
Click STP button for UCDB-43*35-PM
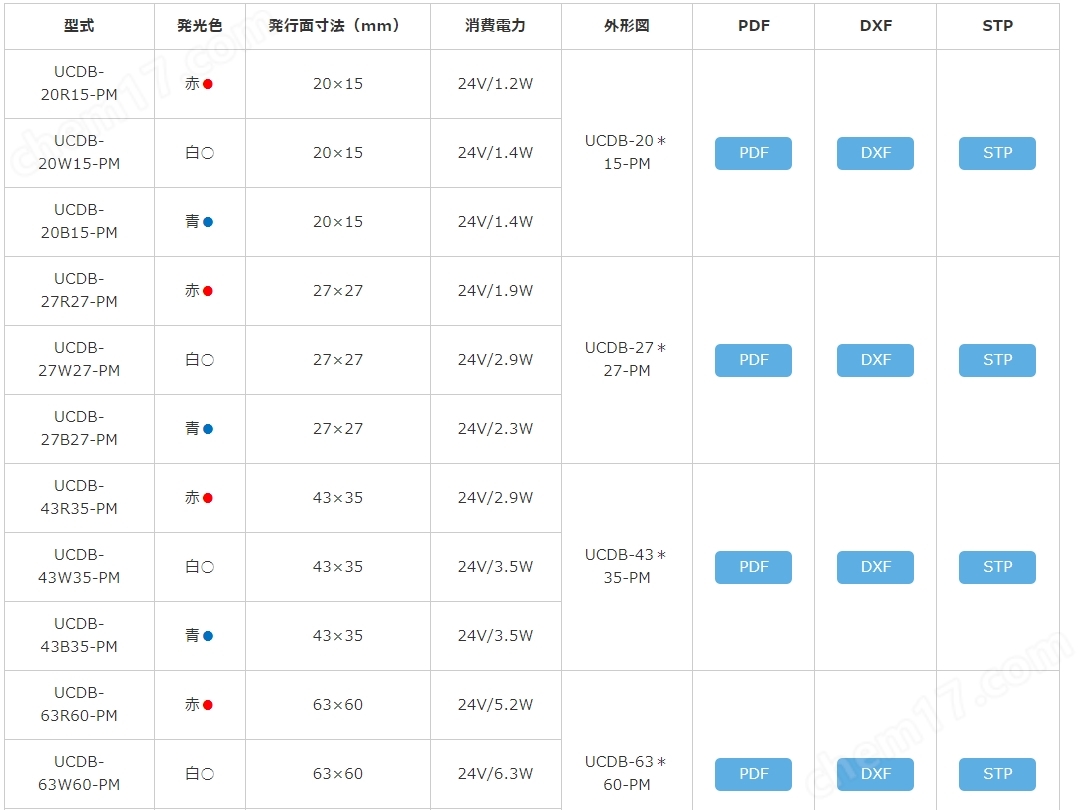point(997,567)
